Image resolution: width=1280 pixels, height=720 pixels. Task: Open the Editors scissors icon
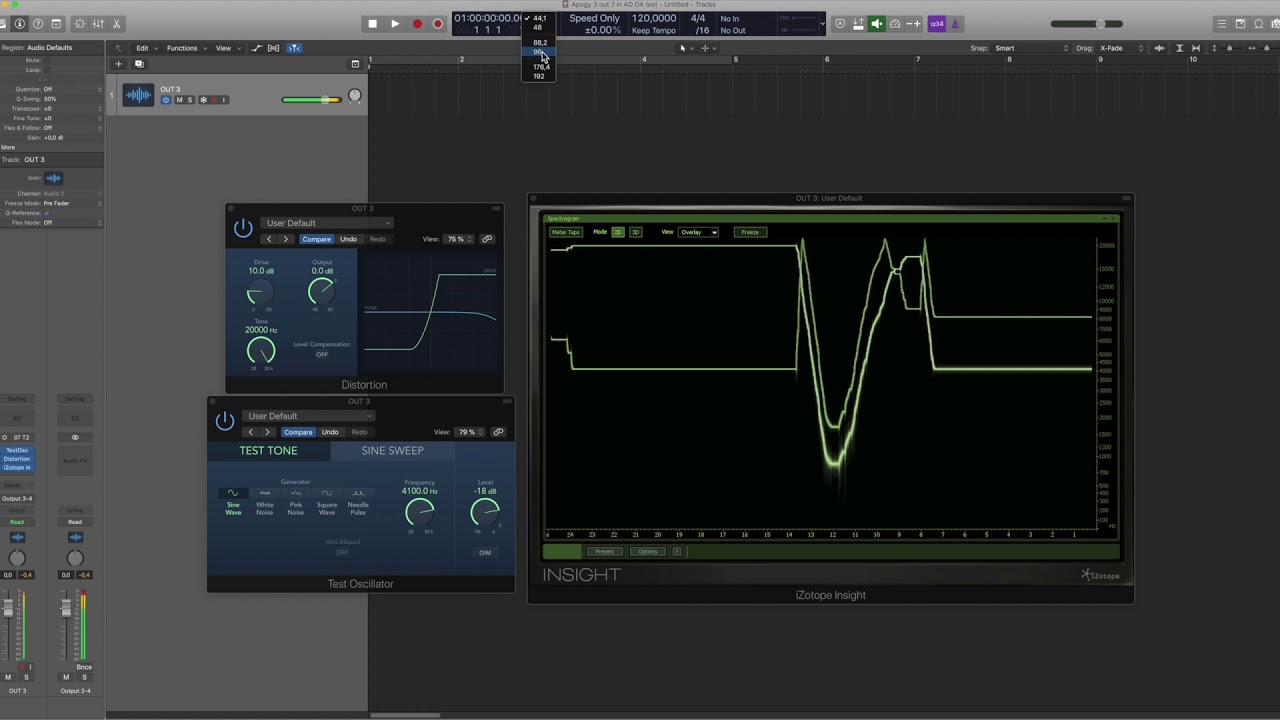(116, 24)
